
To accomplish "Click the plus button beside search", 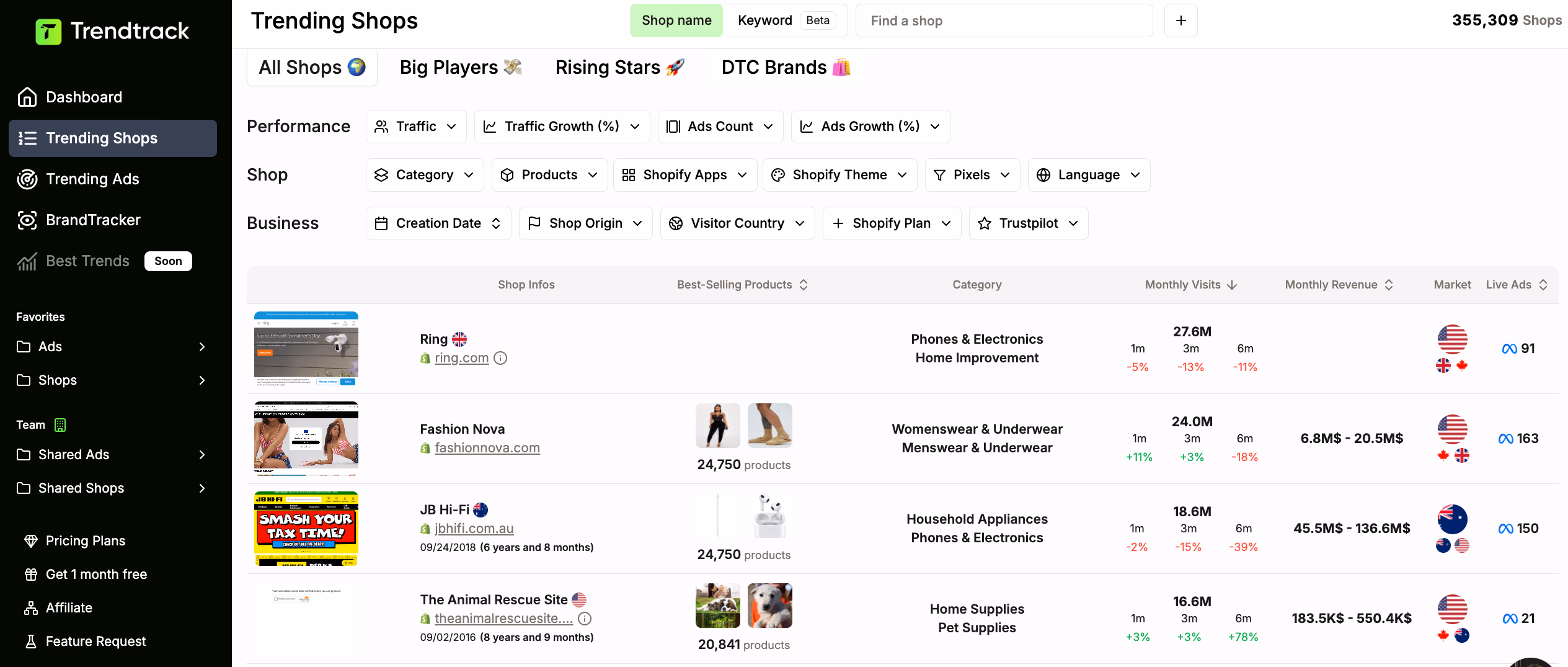I will (x=1181, y=20).
